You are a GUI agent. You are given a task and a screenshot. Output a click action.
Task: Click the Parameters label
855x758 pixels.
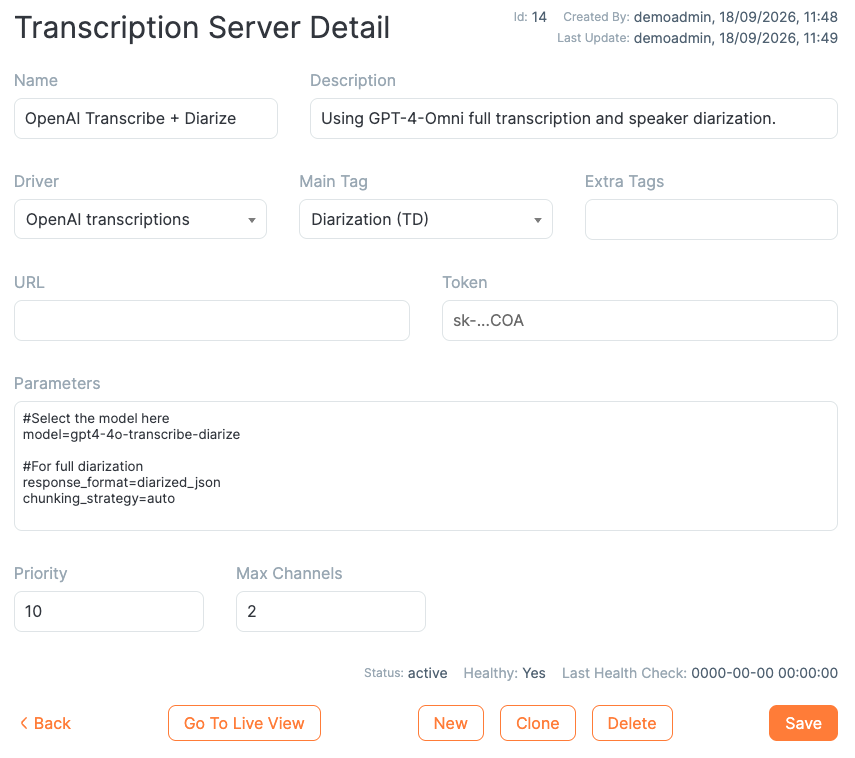click(57, 383)
